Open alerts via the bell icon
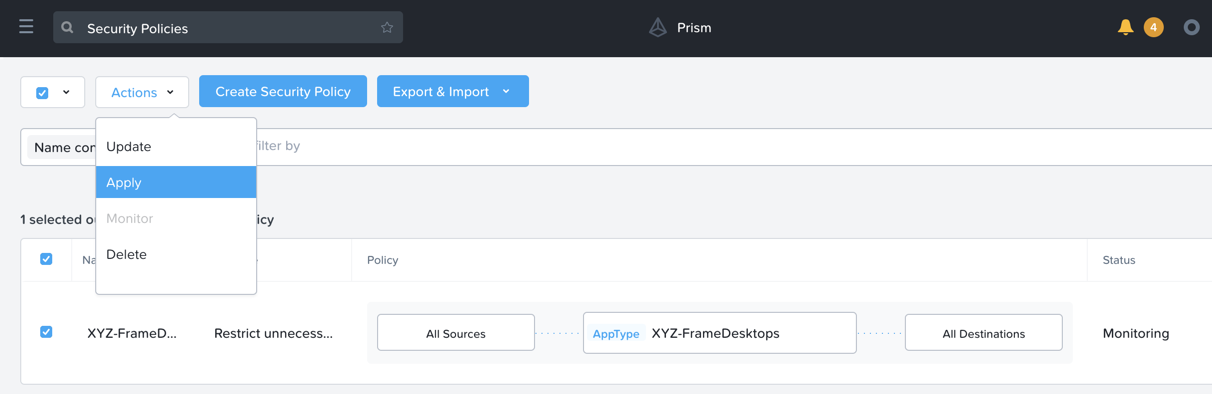Image resolution: width=1212 pixels, height=394 pixels. (x=1125, y=27)
